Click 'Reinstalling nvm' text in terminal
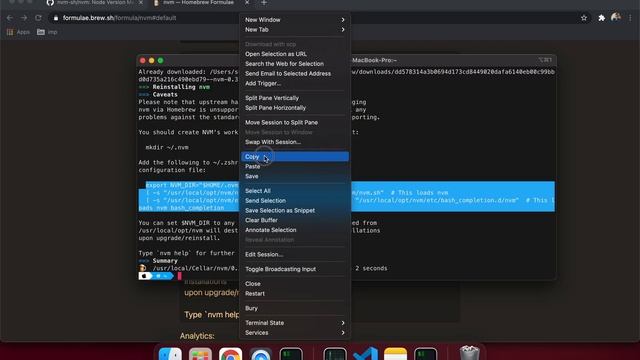The height and width of the screenshot is (360, 640). 181,87
